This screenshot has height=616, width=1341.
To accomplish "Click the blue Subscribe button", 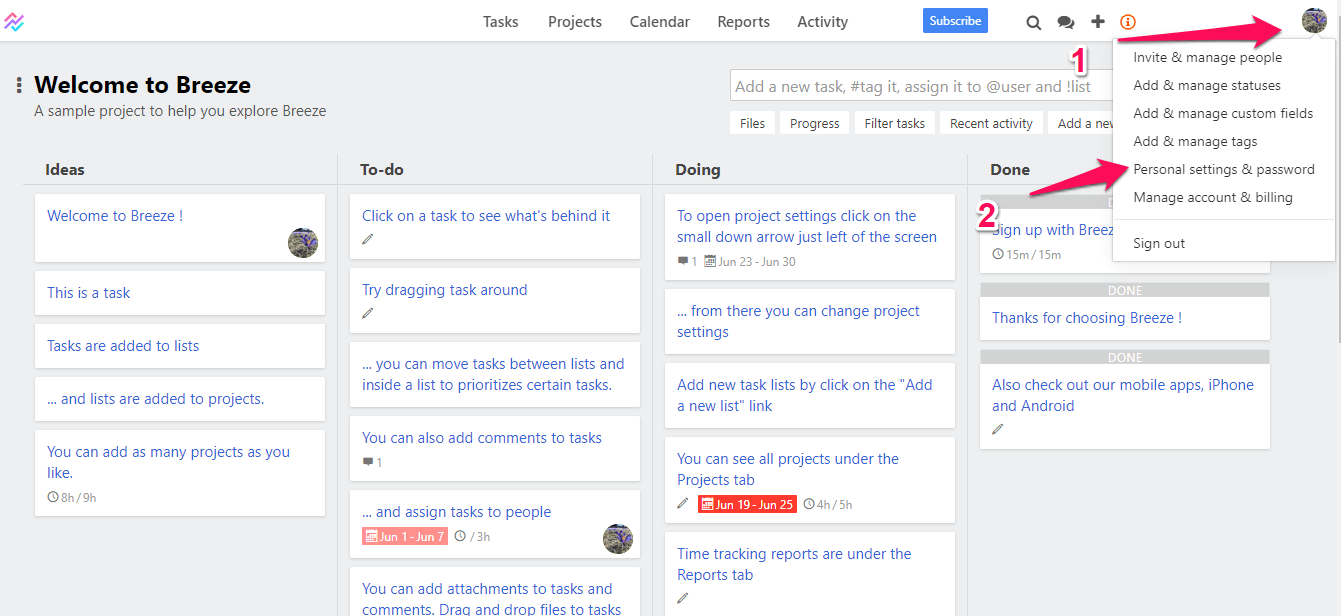I will point(955,21).
